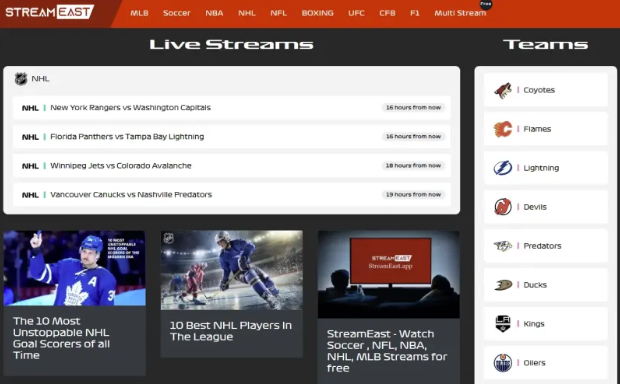The height and width of the screenshot is (384, 620).
Task: Click the Teams heading
Action: coord(546,44)
